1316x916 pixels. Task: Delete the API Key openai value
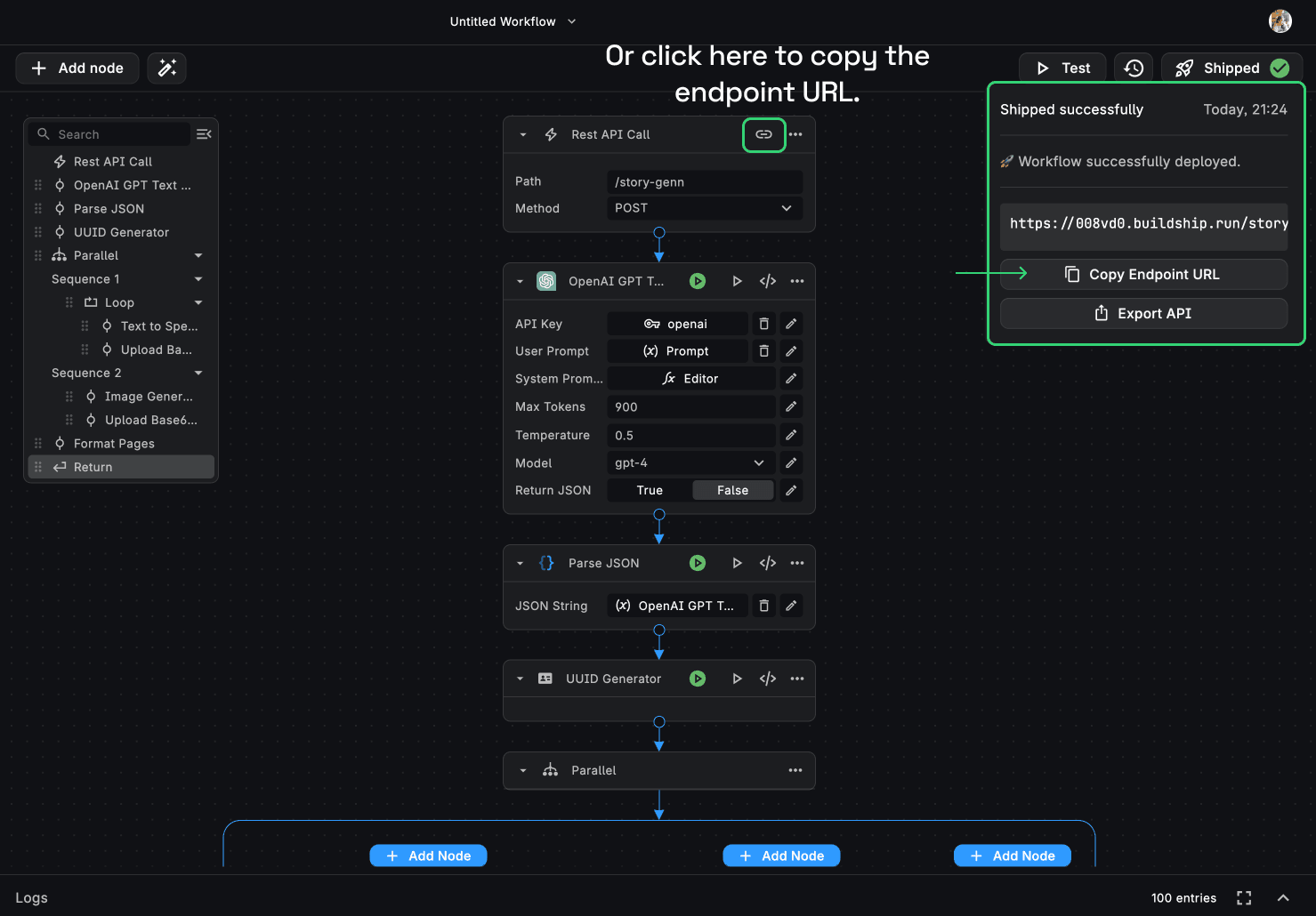click(763, 324)
